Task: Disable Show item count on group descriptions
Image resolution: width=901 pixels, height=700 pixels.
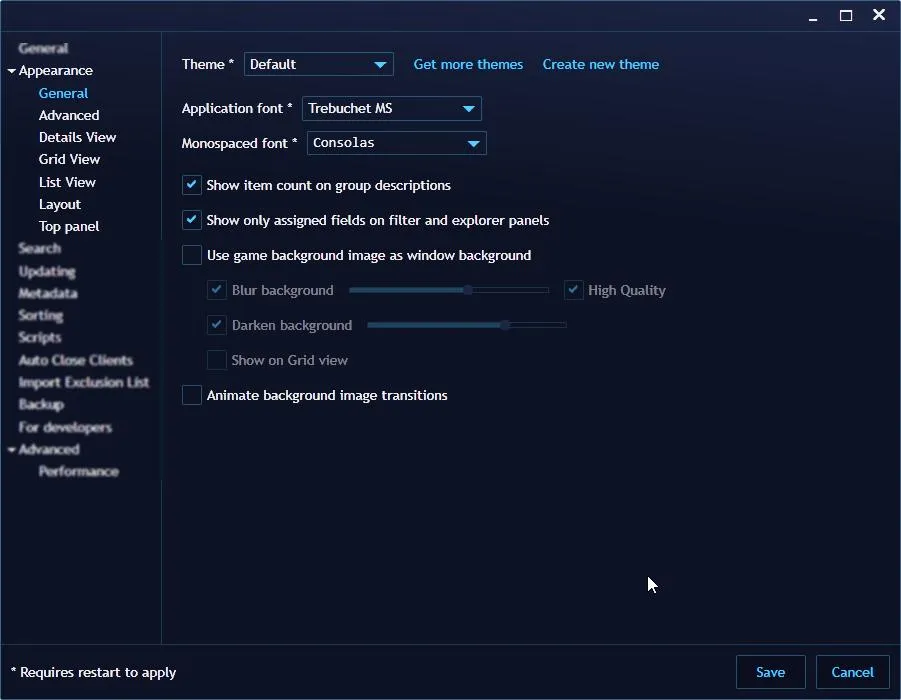Action: point(192,185)
